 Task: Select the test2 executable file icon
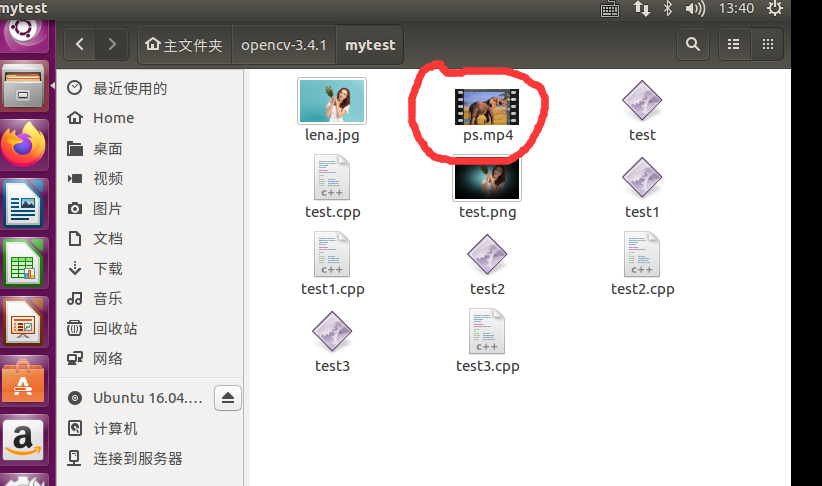point(487,254)
